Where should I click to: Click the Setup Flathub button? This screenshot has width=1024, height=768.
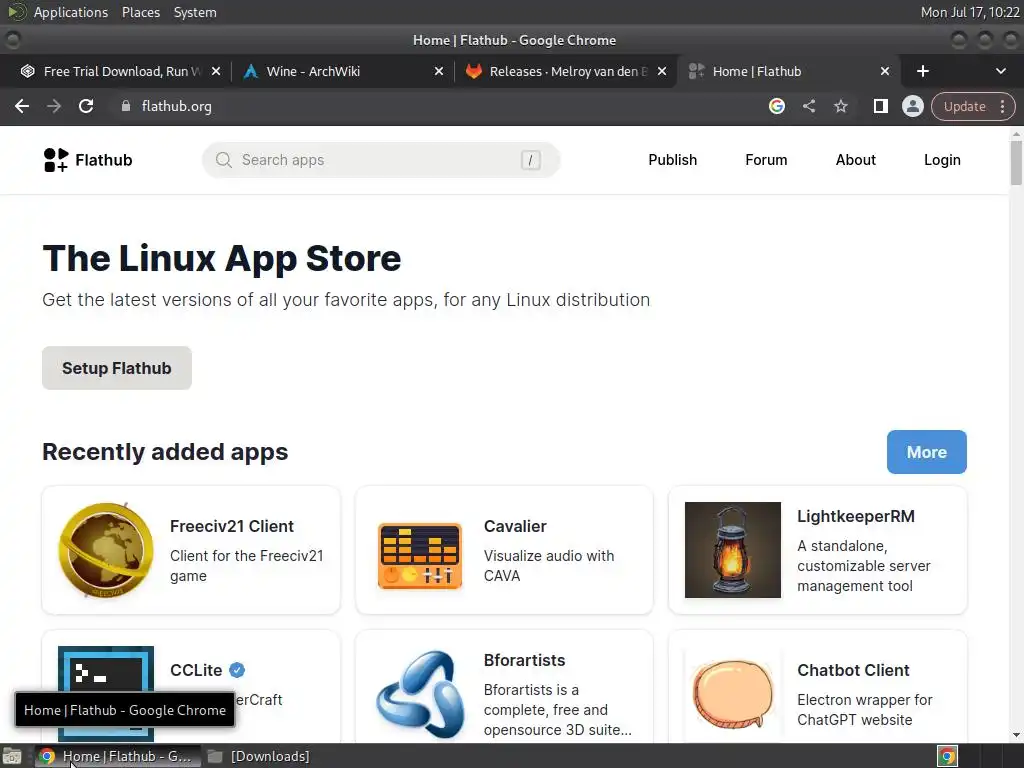[117, 368]
